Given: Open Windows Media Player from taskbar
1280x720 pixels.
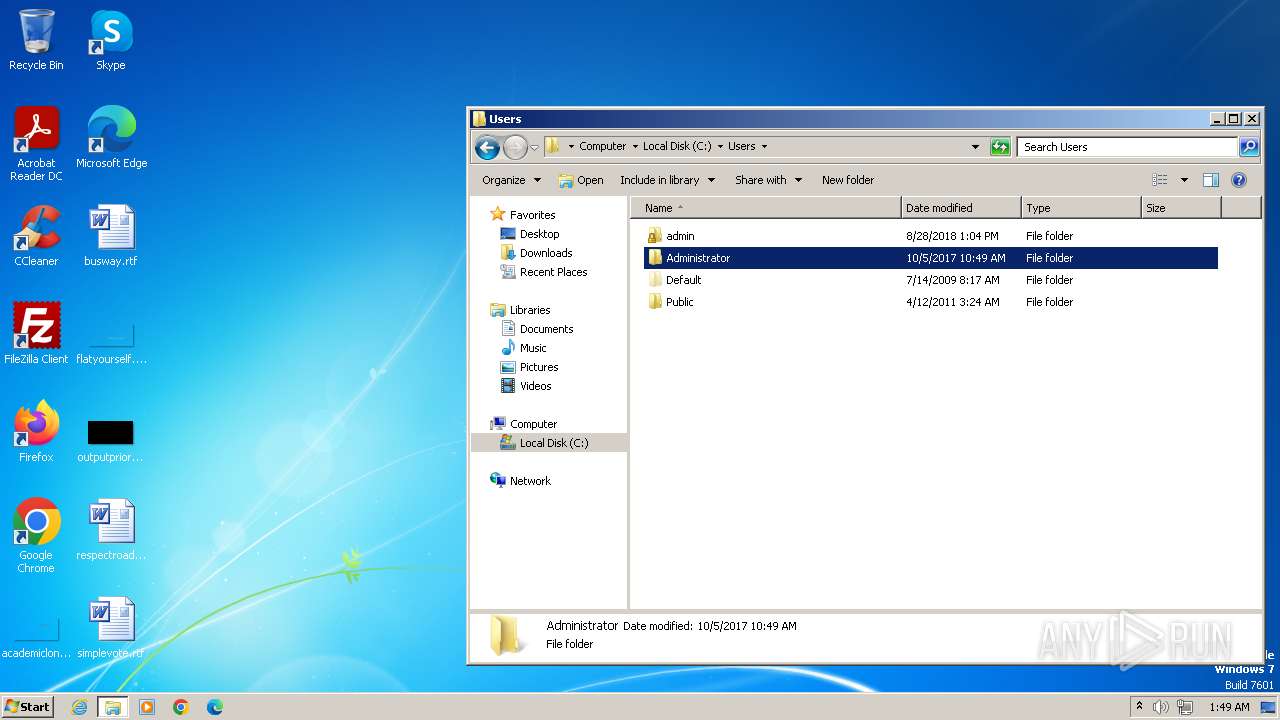Looking at the screenshot, I should [x=147, y=707].
